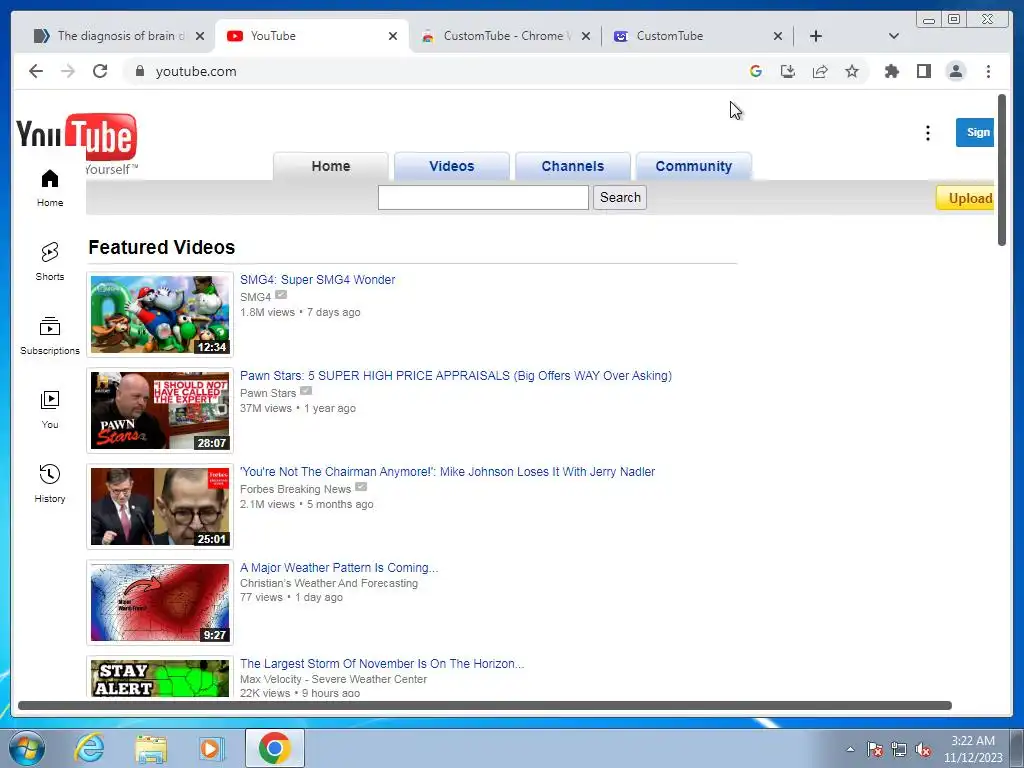1024x768 pixels.
Task: Click the weather map thumbnail
Action: tap(160, 602)
